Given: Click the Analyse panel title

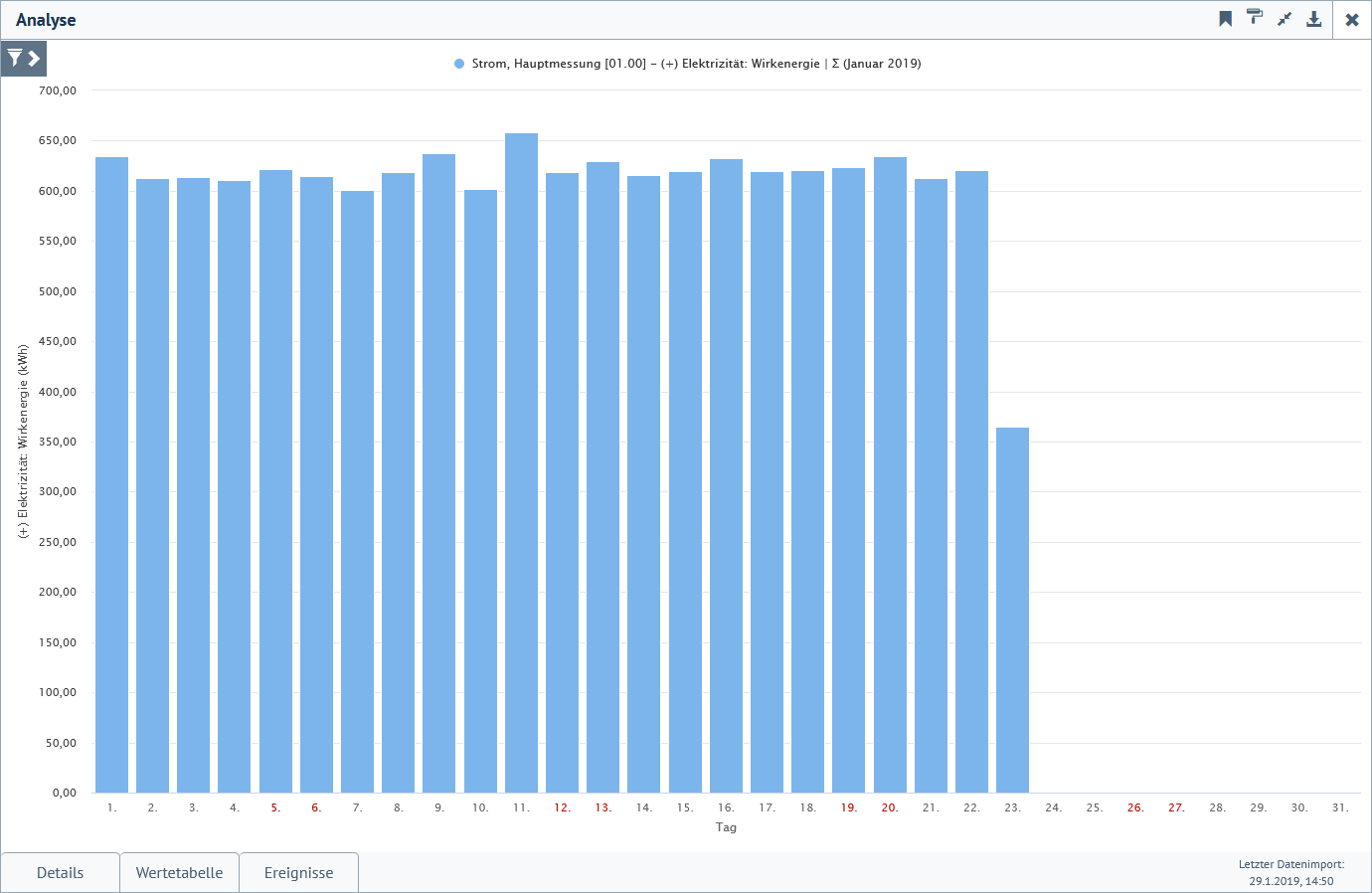Looking at the screenshot, I should click(46, 20).
